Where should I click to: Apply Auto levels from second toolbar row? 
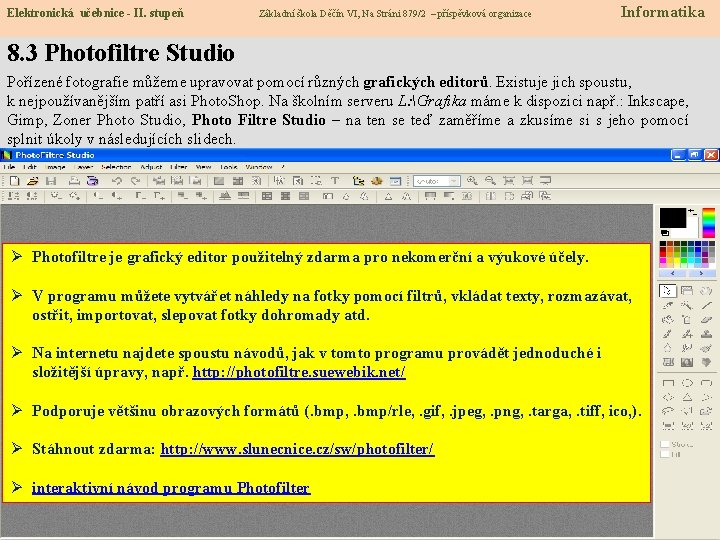coord(14,197)
